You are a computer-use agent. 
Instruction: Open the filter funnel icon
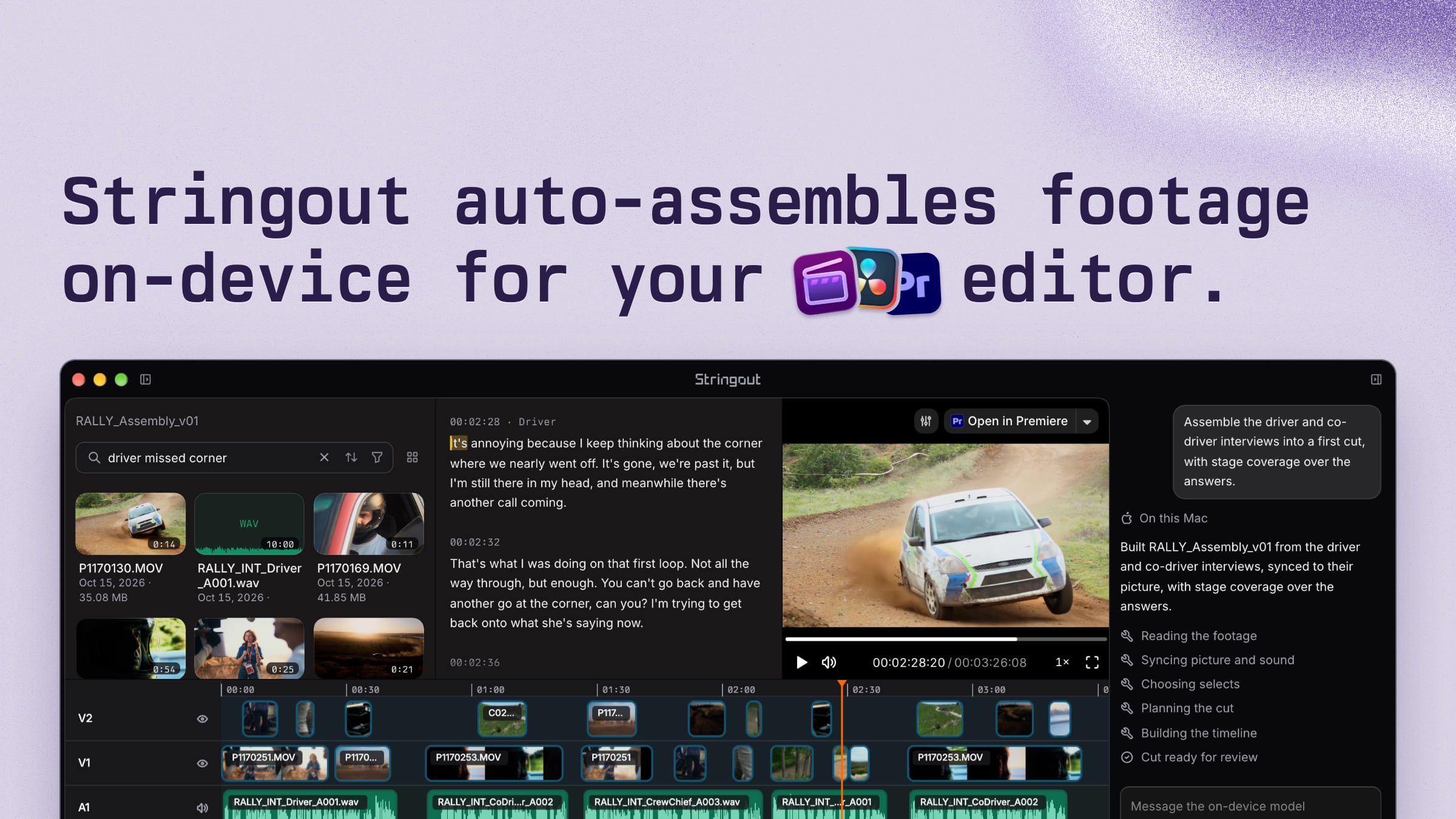[377, 457]
